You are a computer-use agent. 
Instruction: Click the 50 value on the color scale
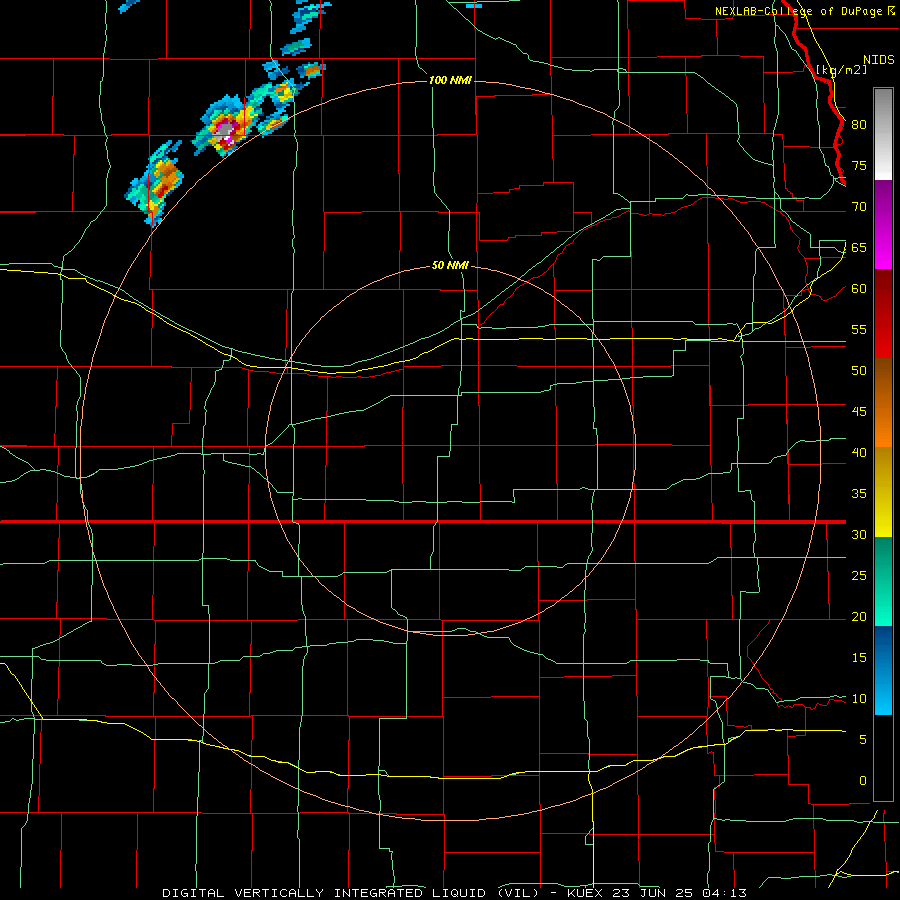pyautogui.click(x=859, y=370)
